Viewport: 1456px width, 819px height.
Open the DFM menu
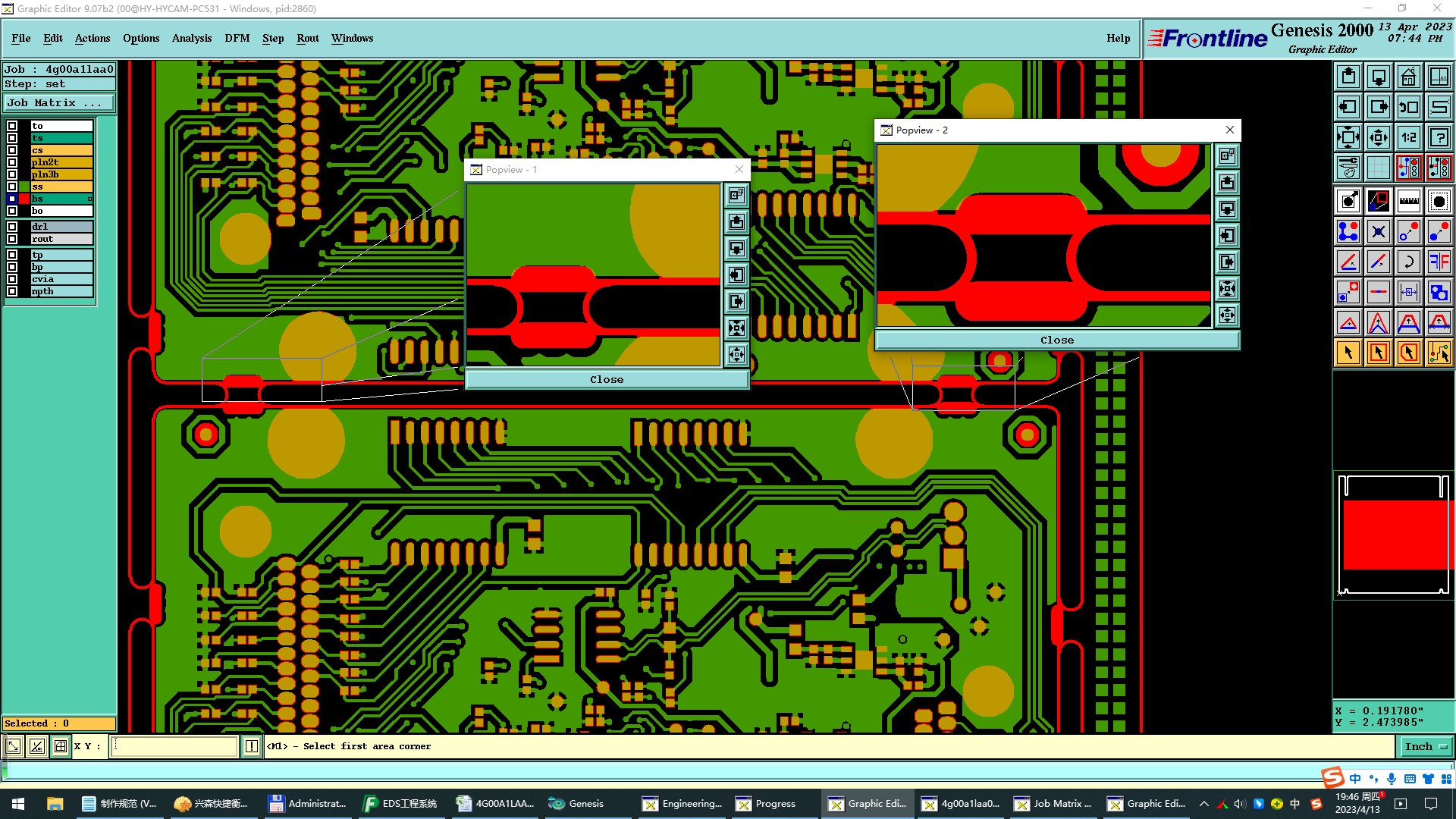[x=237, y=38]
